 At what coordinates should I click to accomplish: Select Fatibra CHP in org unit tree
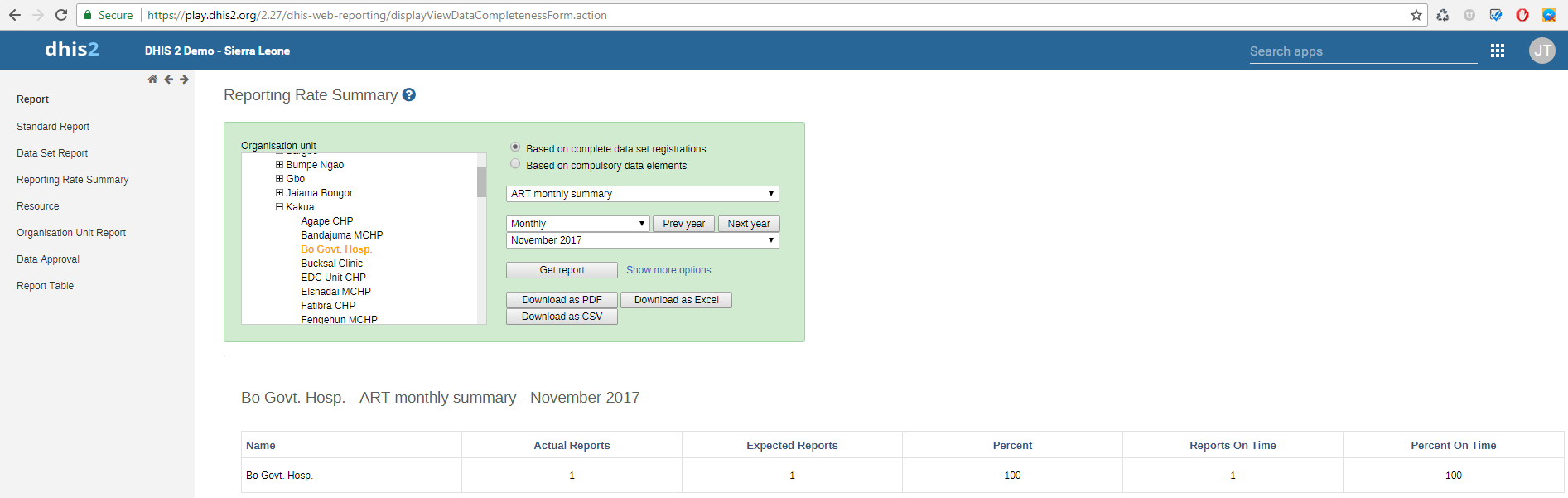pos(328,306)
